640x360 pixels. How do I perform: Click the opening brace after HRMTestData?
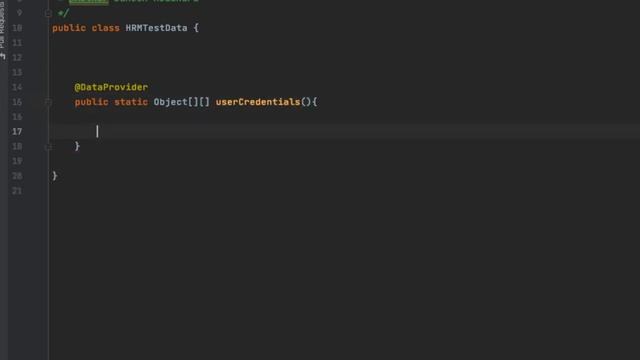coord(196,28)
